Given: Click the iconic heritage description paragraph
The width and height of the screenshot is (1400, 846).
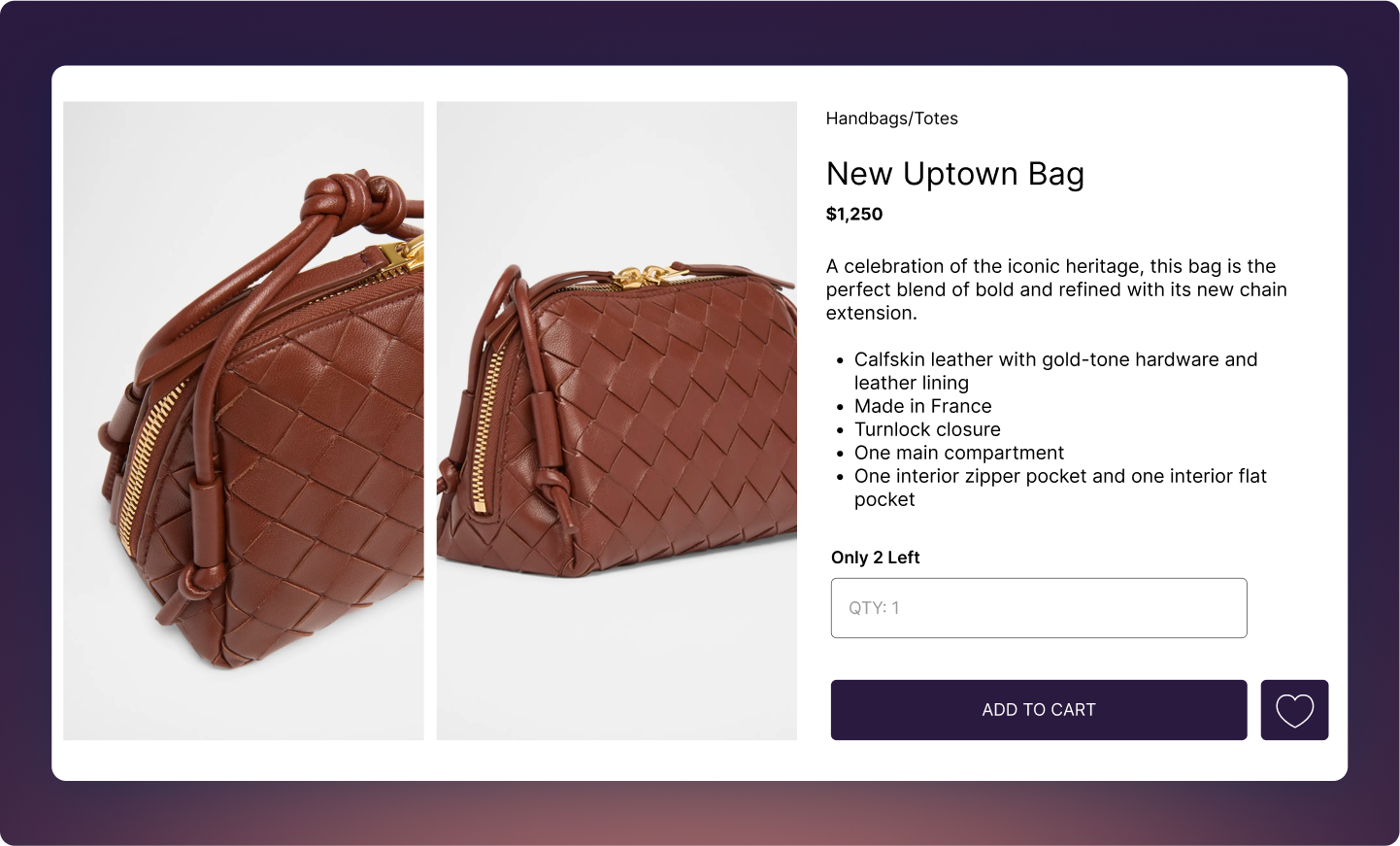Looking at the screenshot, I should pos(1055,289).
